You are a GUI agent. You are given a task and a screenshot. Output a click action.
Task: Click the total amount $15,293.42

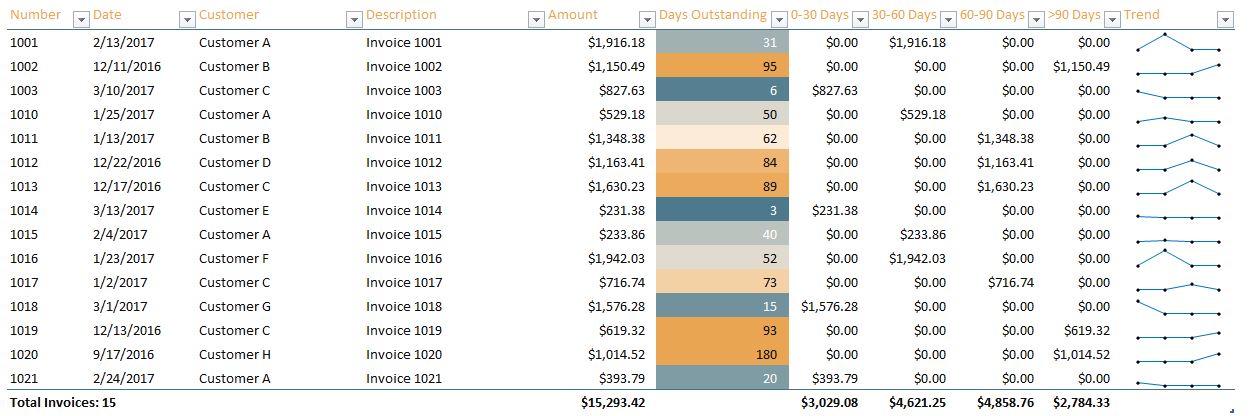tap(613, 403)
